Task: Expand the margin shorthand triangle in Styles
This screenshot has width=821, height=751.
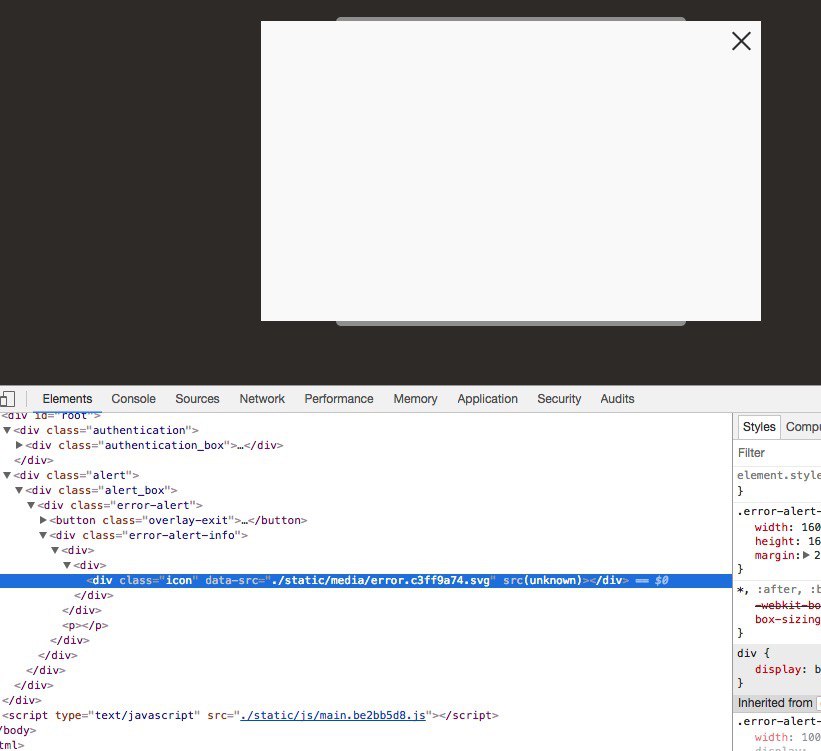Action: click(806, 555)
